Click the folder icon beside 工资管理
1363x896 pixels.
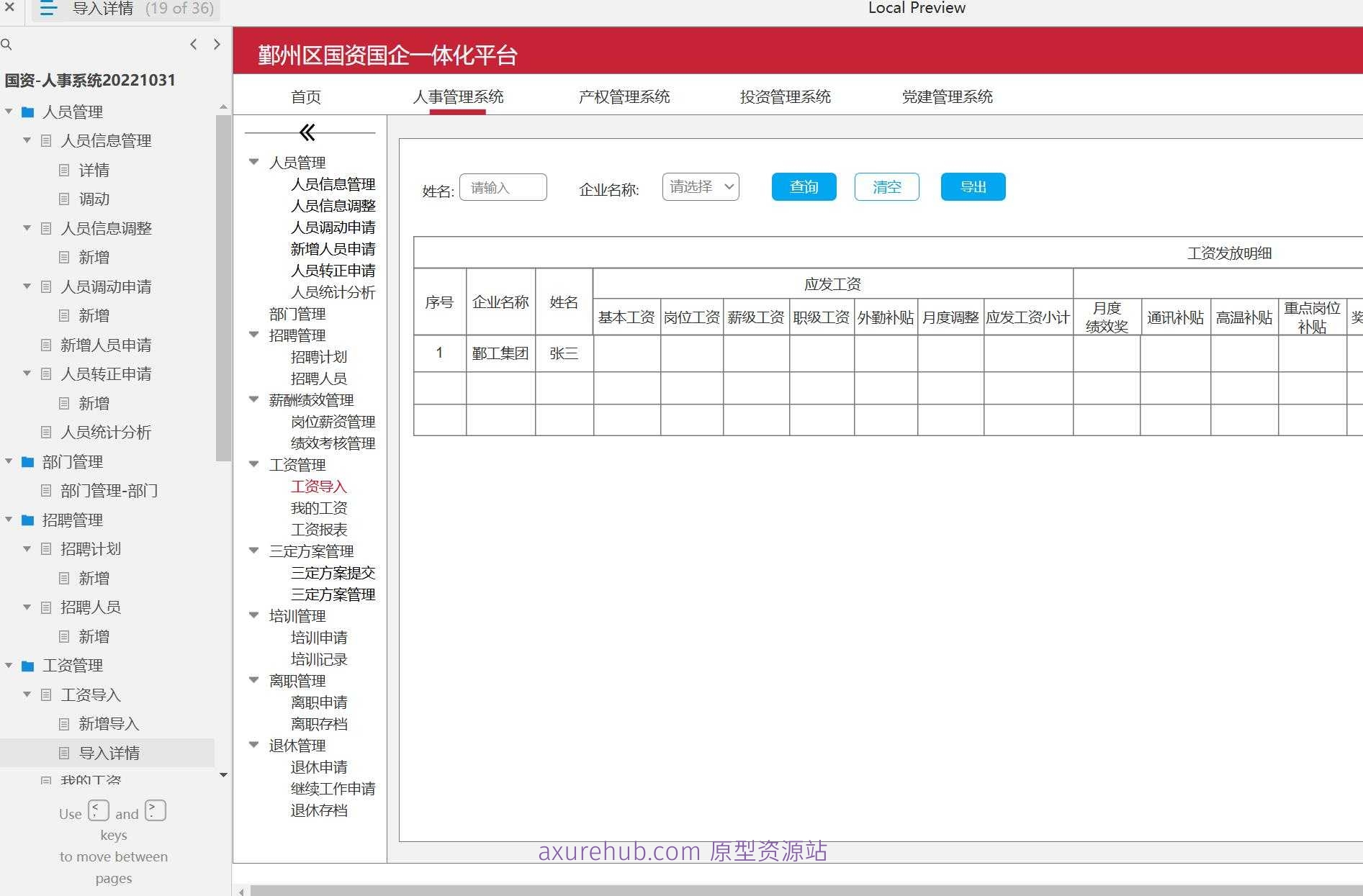(27, 666)
